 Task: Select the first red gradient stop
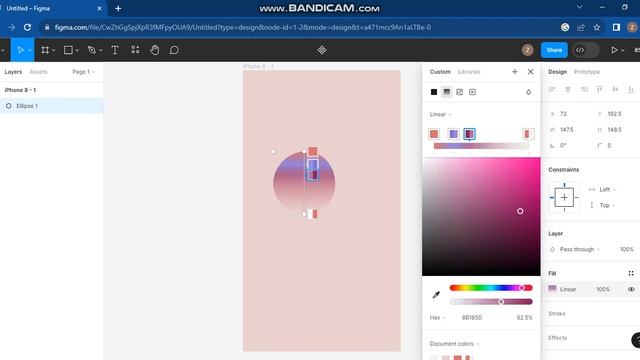(434, 134)
